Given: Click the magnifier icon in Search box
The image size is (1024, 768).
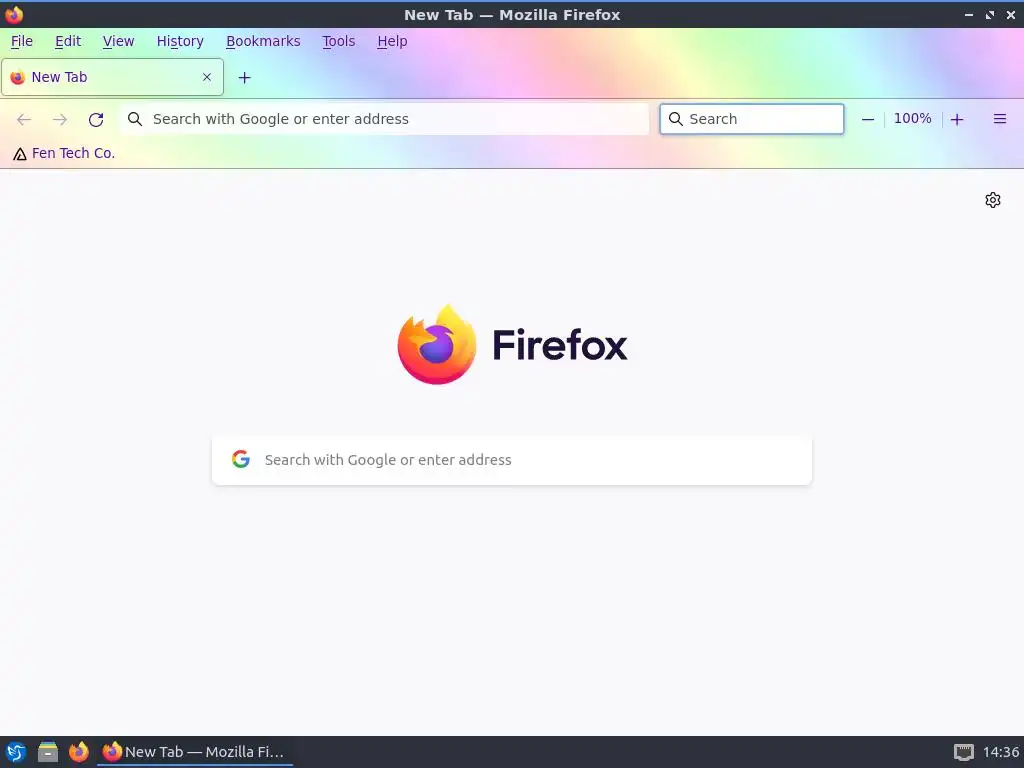Looking at the screenshot, I should coord(675,119).
